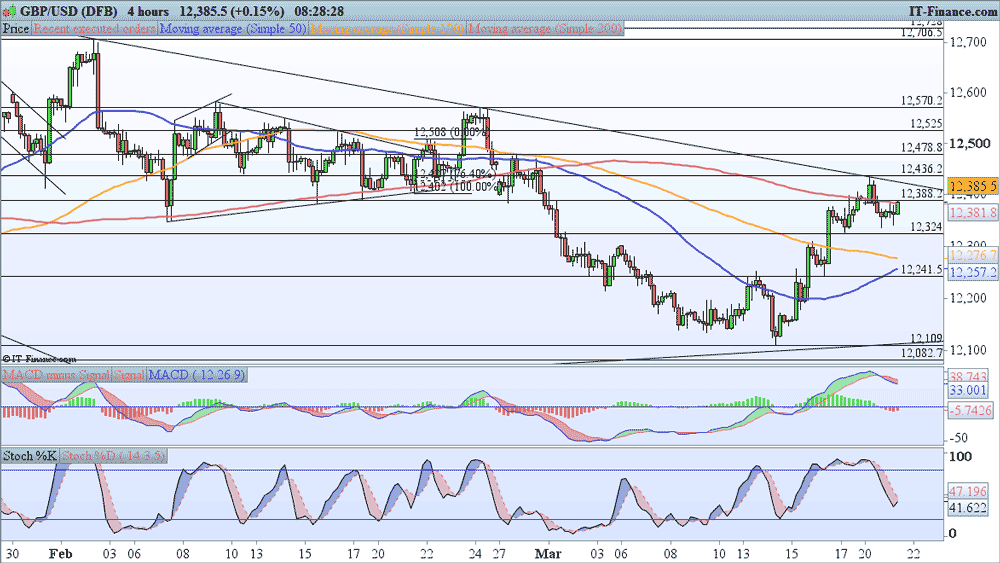Click the Mar month label on time axis
This screenshot has height=563, width=1000.
click(x=548, y=553)
